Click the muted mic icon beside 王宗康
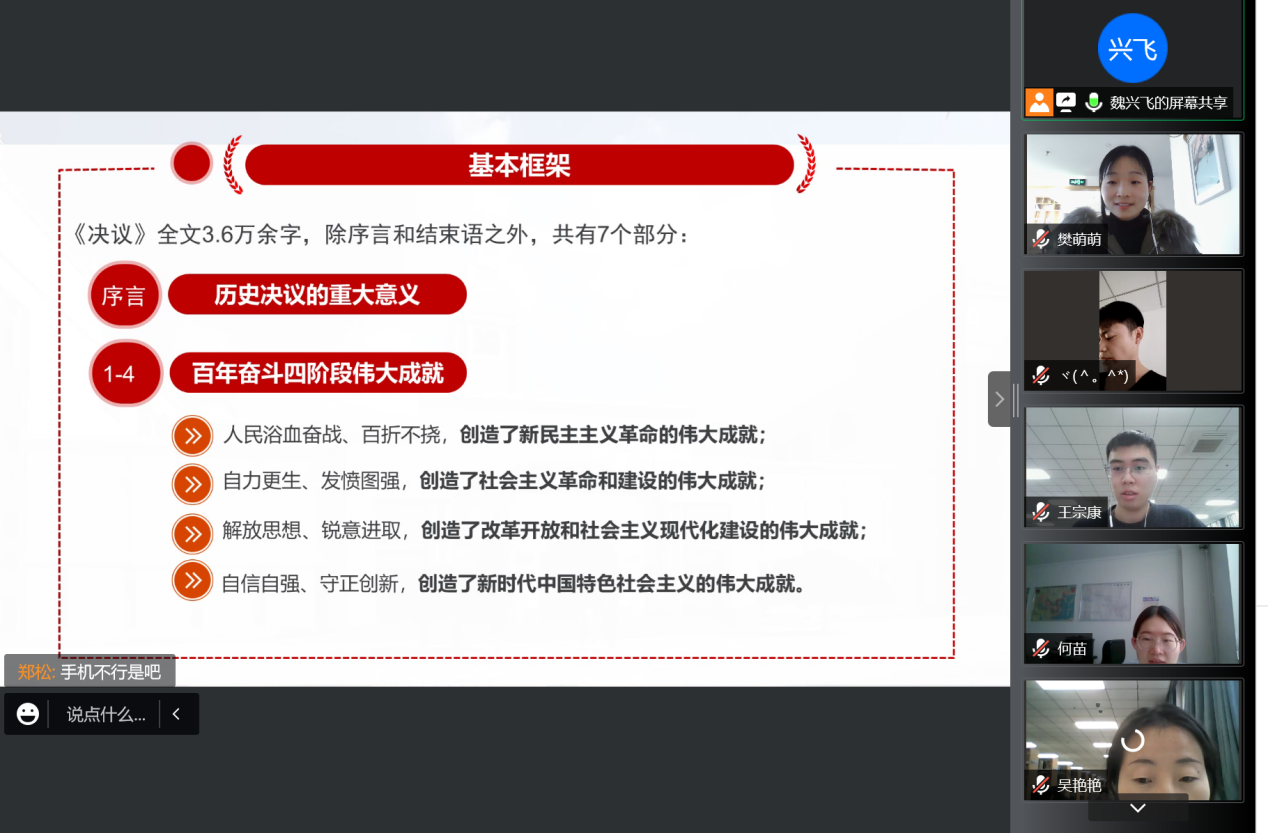 pos(1041,512)
